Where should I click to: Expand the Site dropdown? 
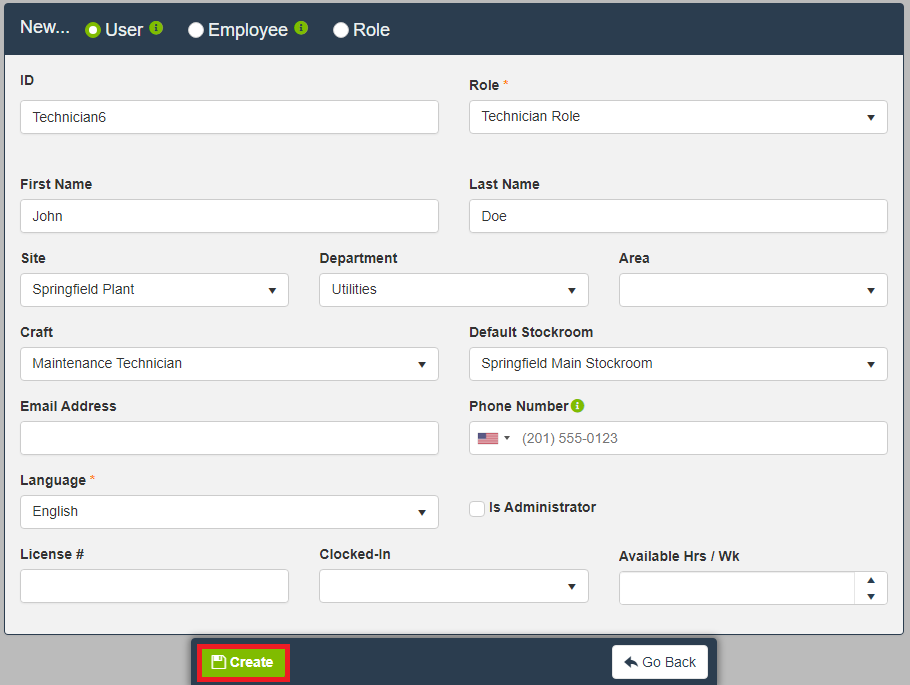pyautogui.click(x=154, y=290)
